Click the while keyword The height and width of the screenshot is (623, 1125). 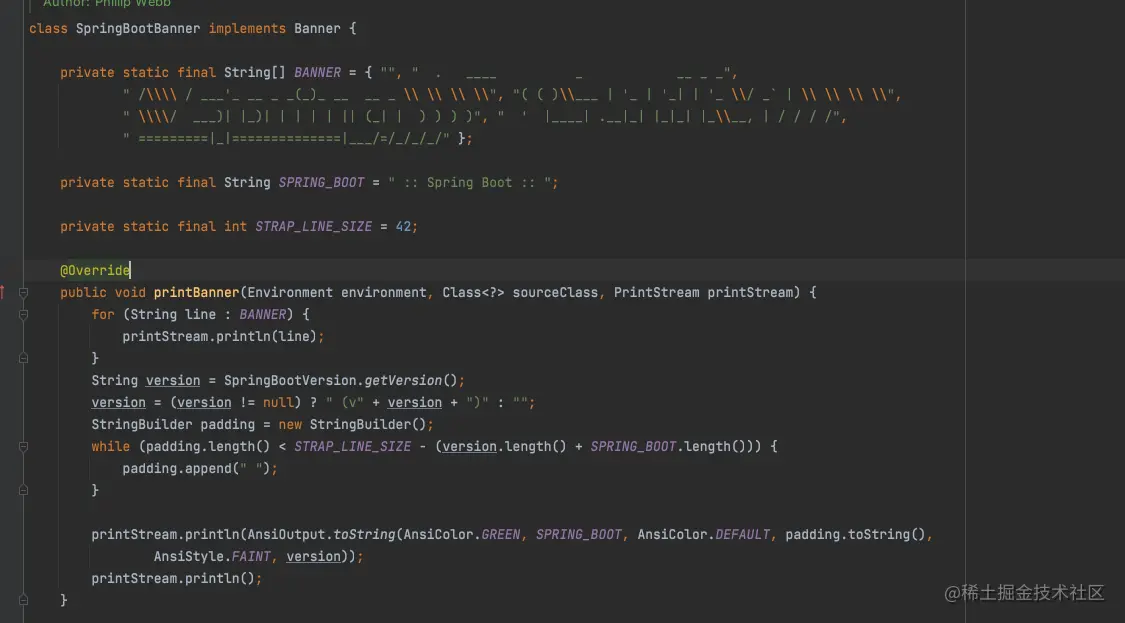[x=110, y=446]
